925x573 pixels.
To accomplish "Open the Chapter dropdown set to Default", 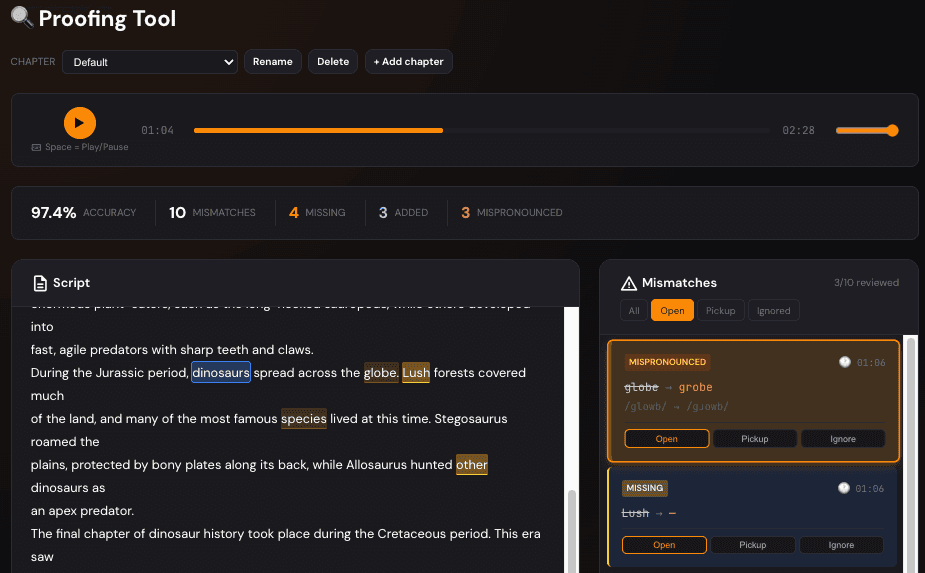I will [x=150, y=62].
